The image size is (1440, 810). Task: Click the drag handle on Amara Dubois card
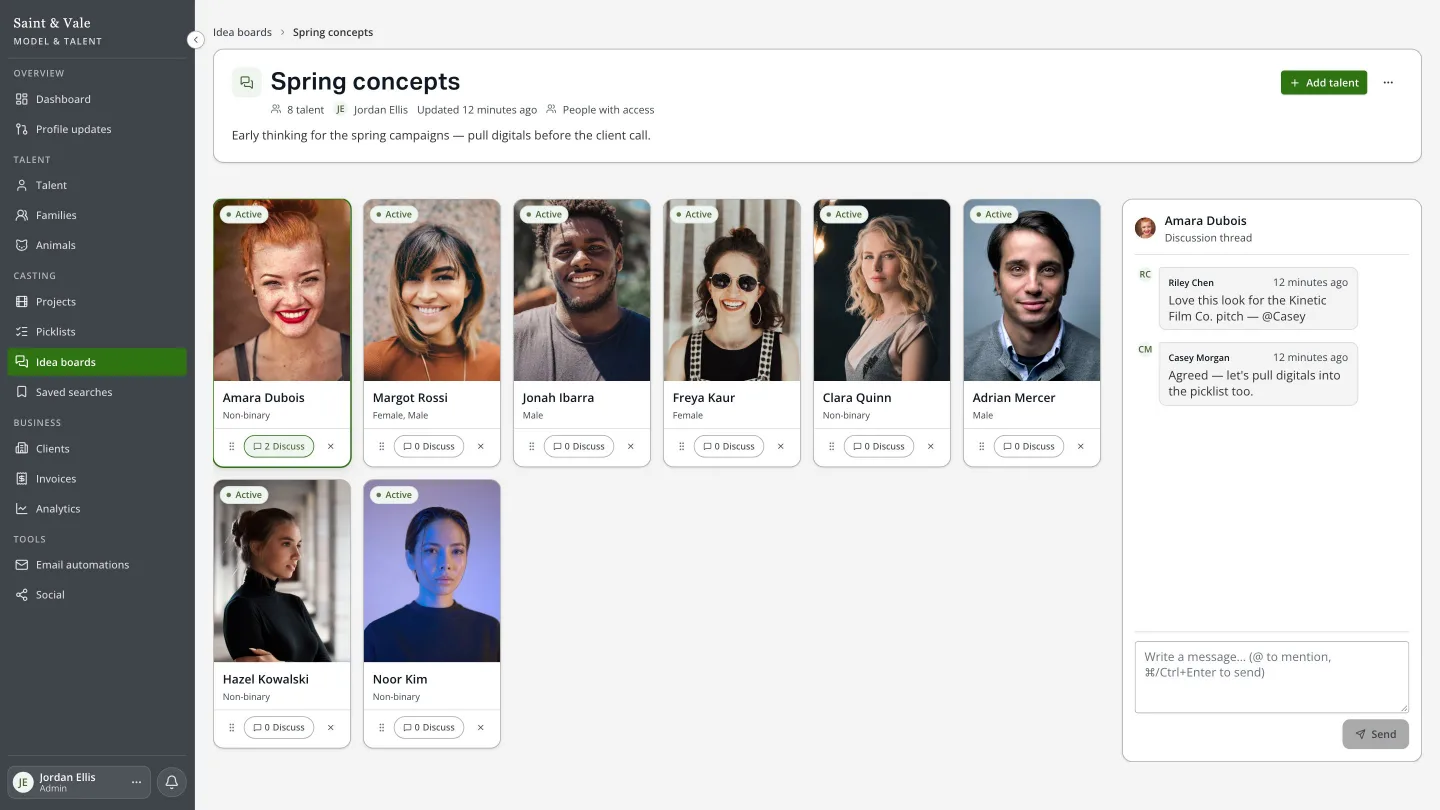point(232,447)
